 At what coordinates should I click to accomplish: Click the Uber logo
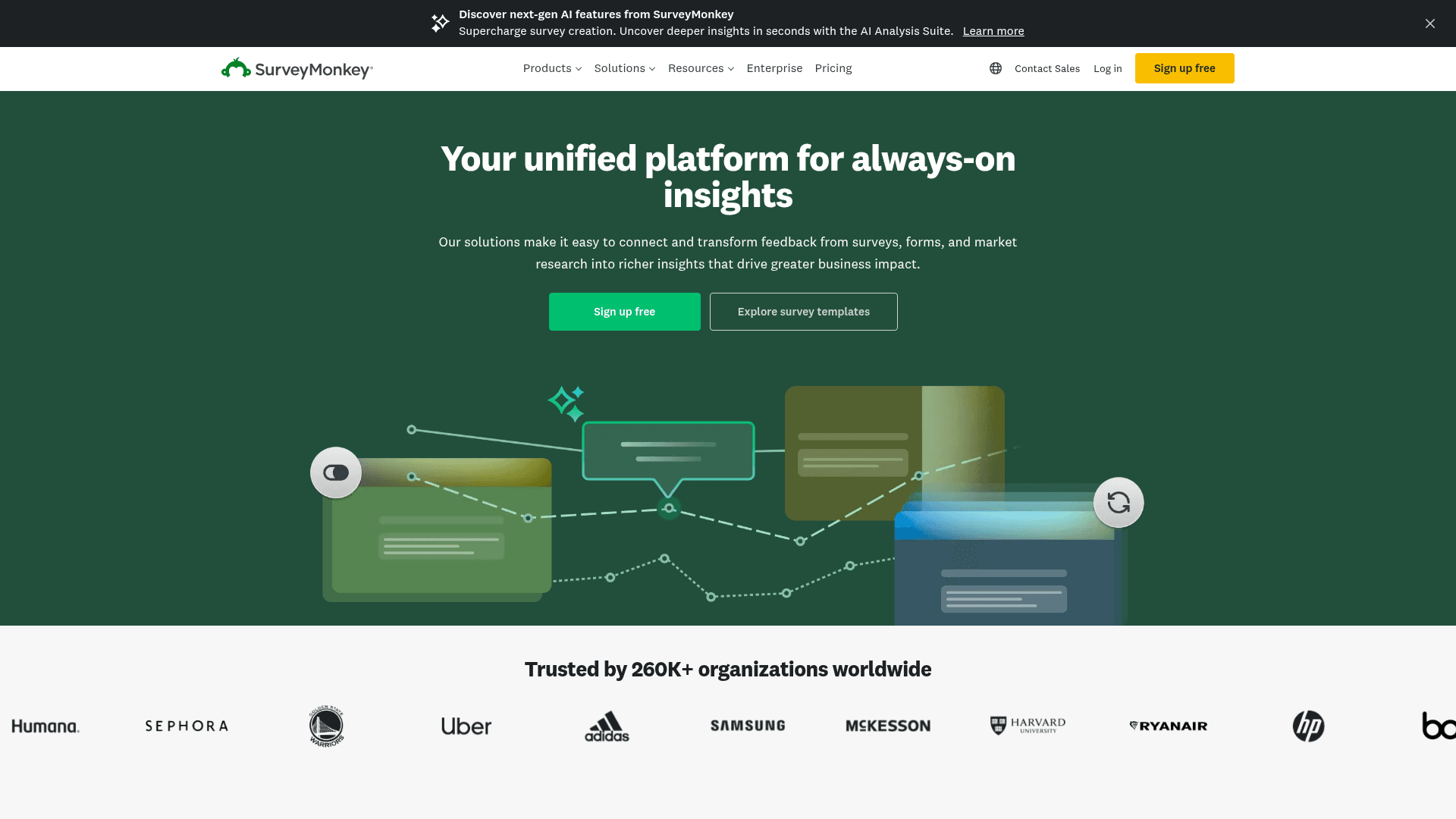click(466, 726)
